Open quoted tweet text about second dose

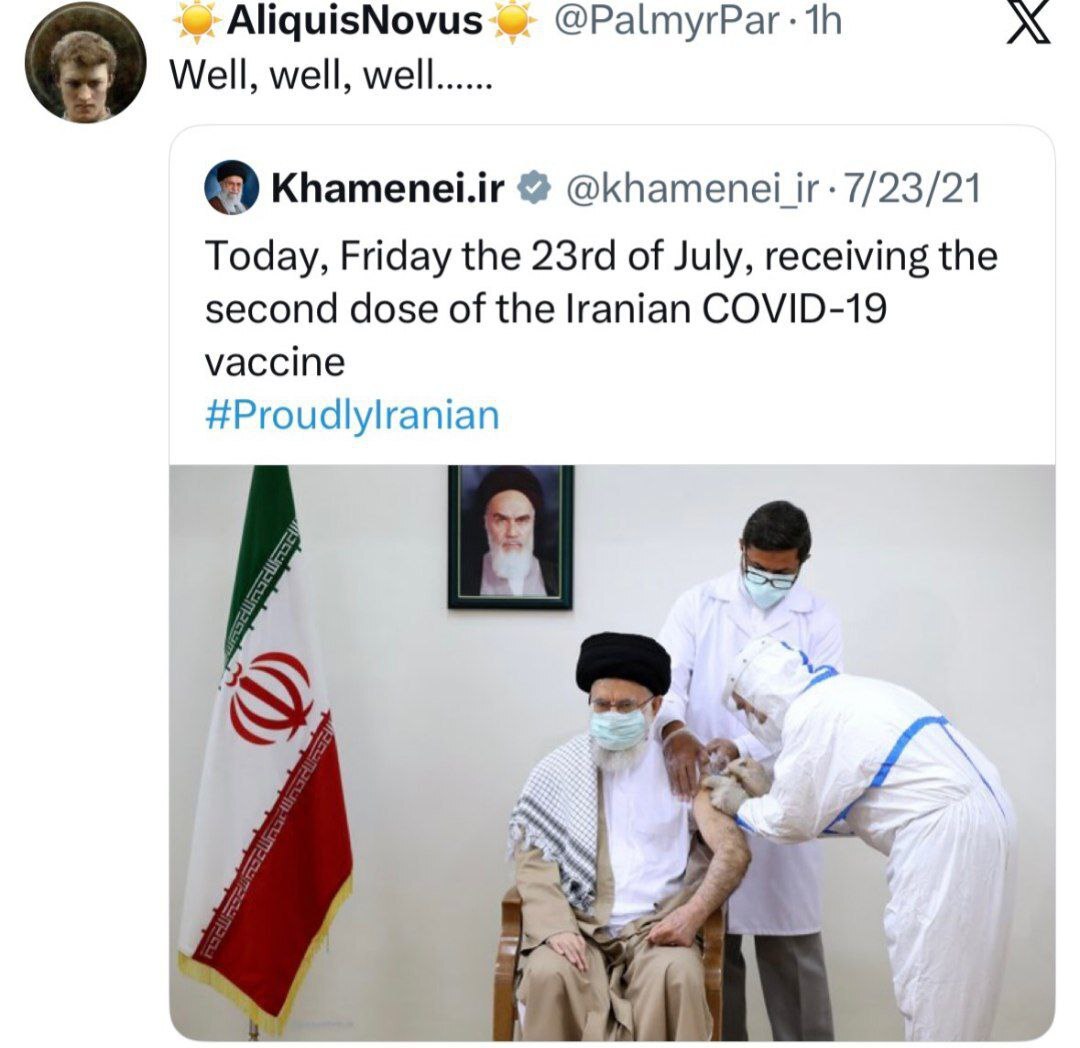pyautogui.click(x=601, y=308)
